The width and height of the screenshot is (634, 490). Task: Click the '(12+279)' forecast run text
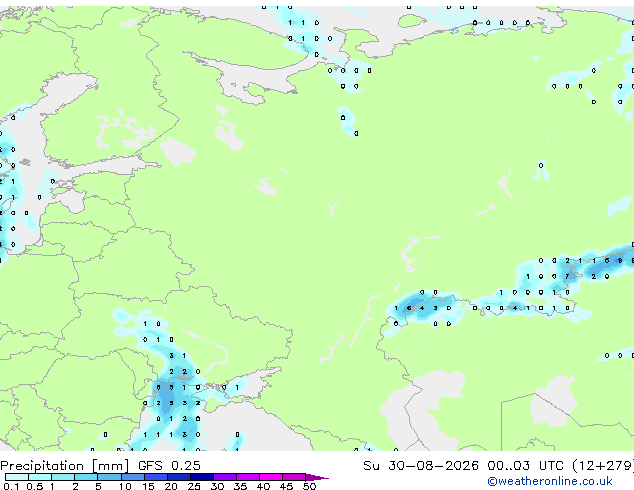603,466
